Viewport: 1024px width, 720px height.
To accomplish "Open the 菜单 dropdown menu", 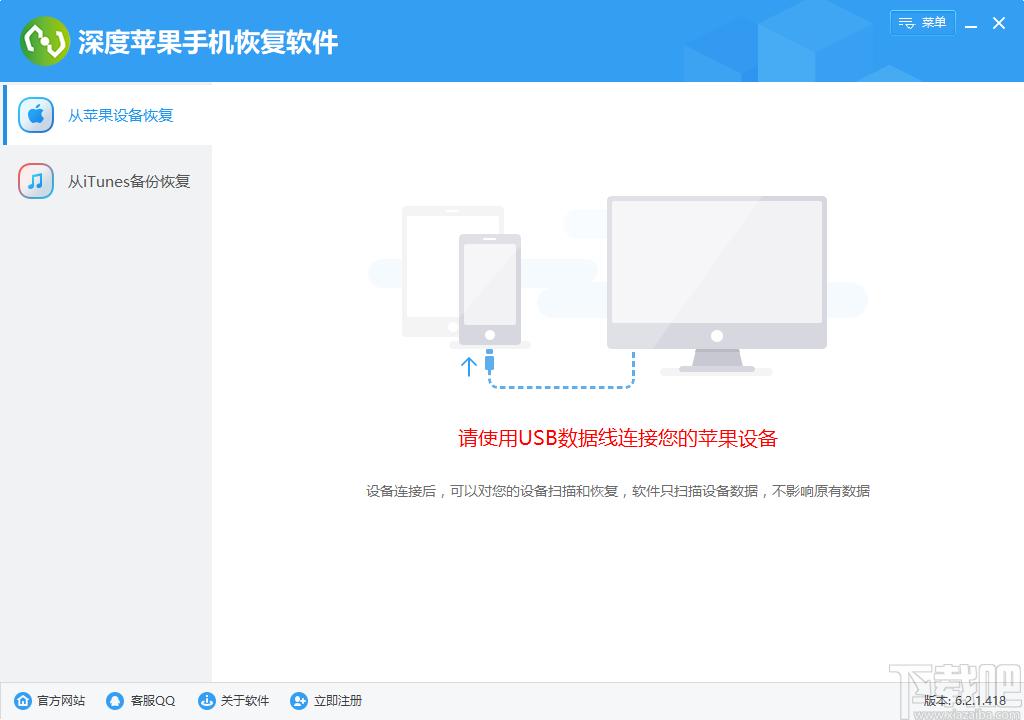I will [x=923, y=23].
